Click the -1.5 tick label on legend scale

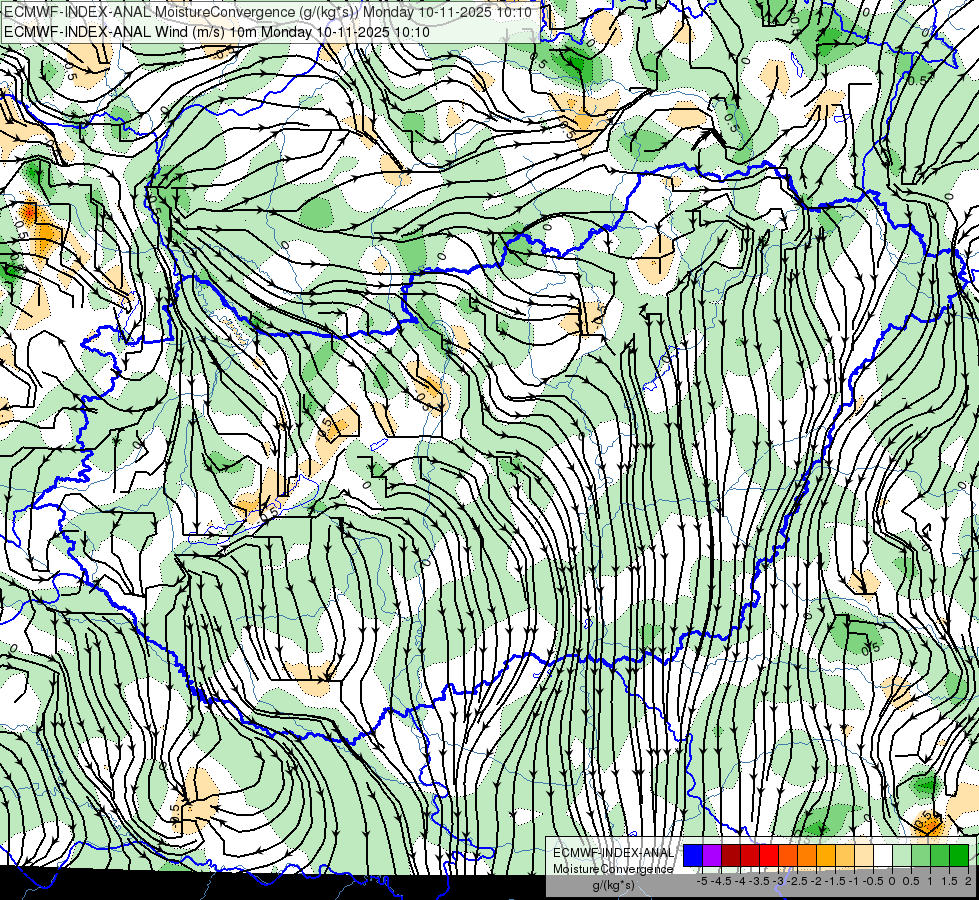tap(835, 881)
